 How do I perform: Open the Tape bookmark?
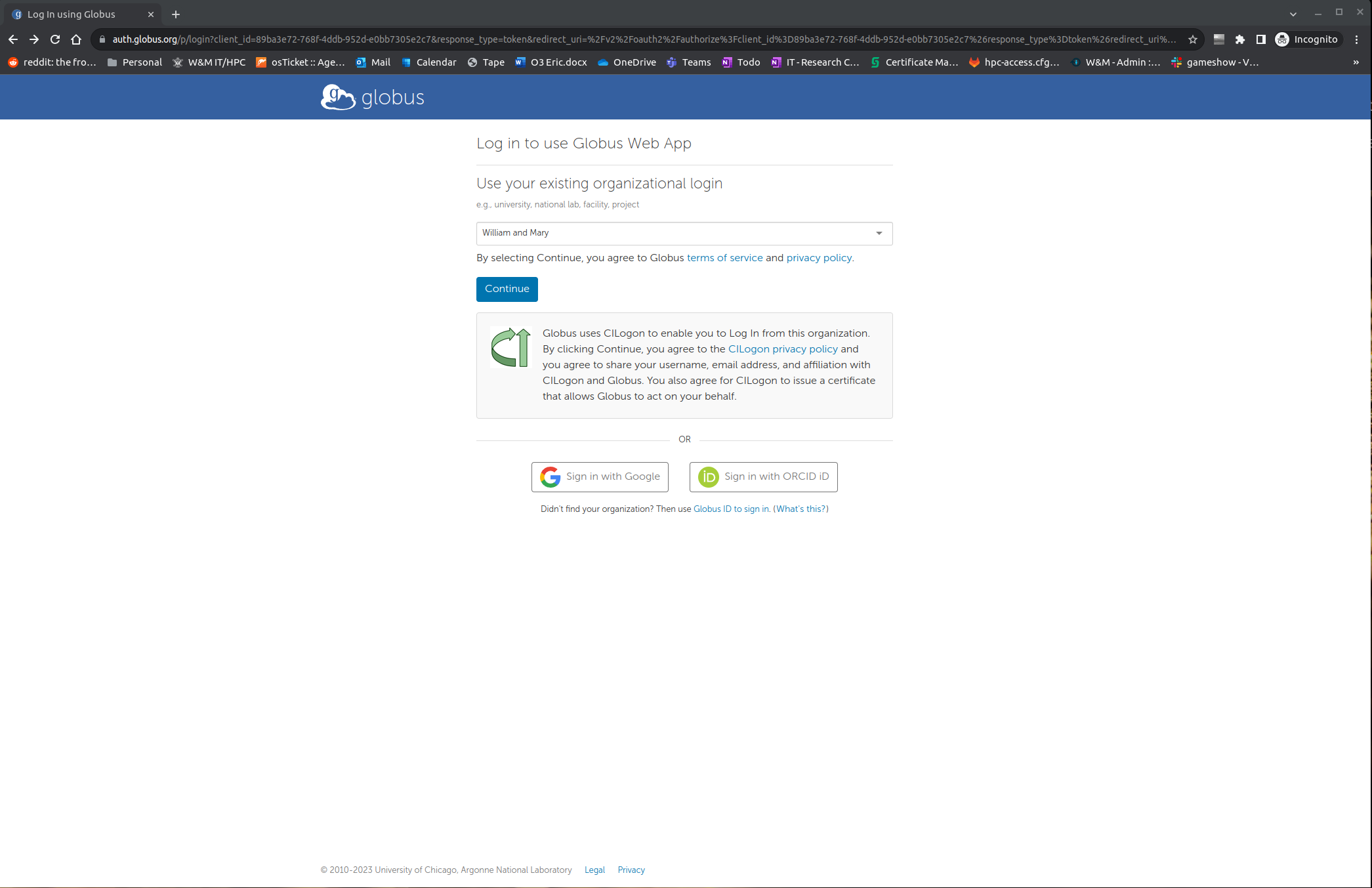click(486, 62)
